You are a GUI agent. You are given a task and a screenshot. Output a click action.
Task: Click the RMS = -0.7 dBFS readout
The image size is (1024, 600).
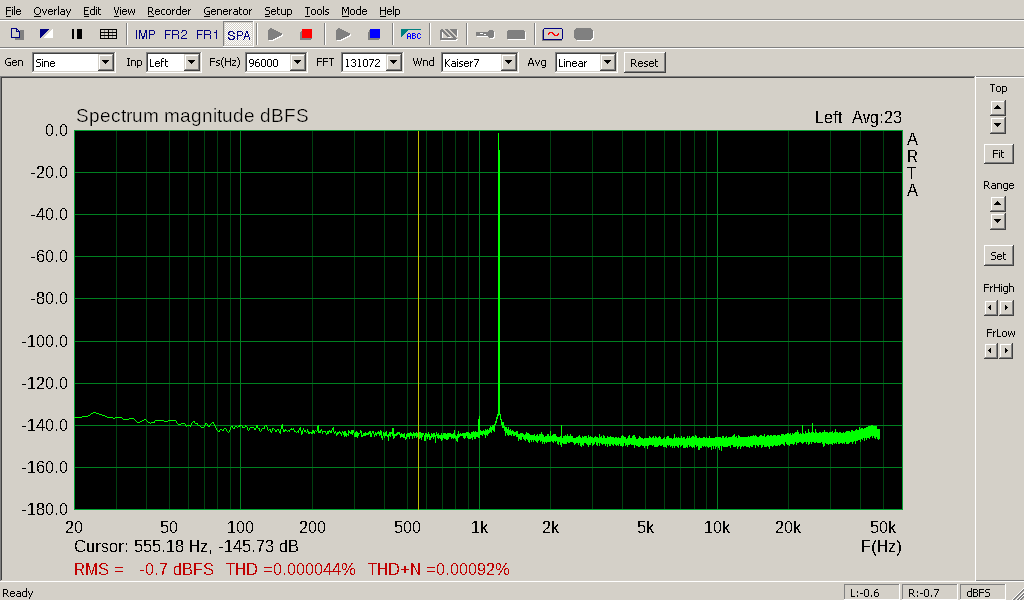144,569
